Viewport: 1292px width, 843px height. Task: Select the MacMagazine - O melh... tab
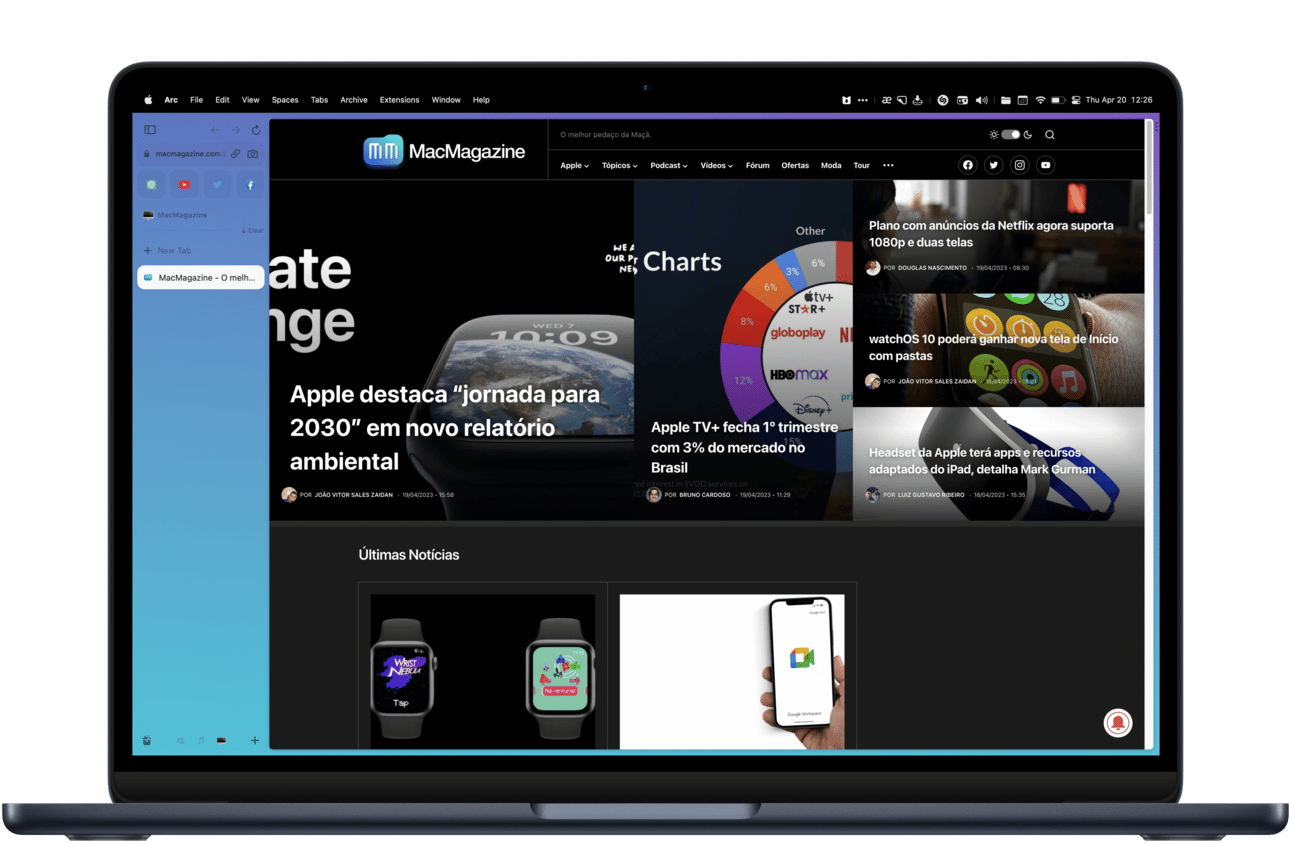[200, 277]
